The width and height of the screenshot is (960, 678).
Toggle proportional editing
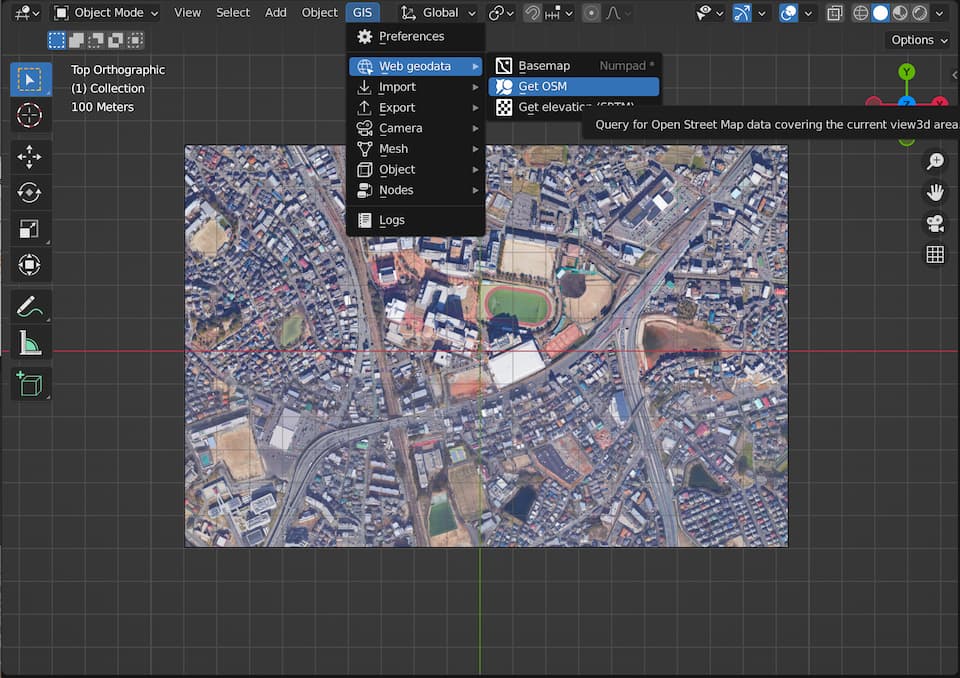pos(591,13)
